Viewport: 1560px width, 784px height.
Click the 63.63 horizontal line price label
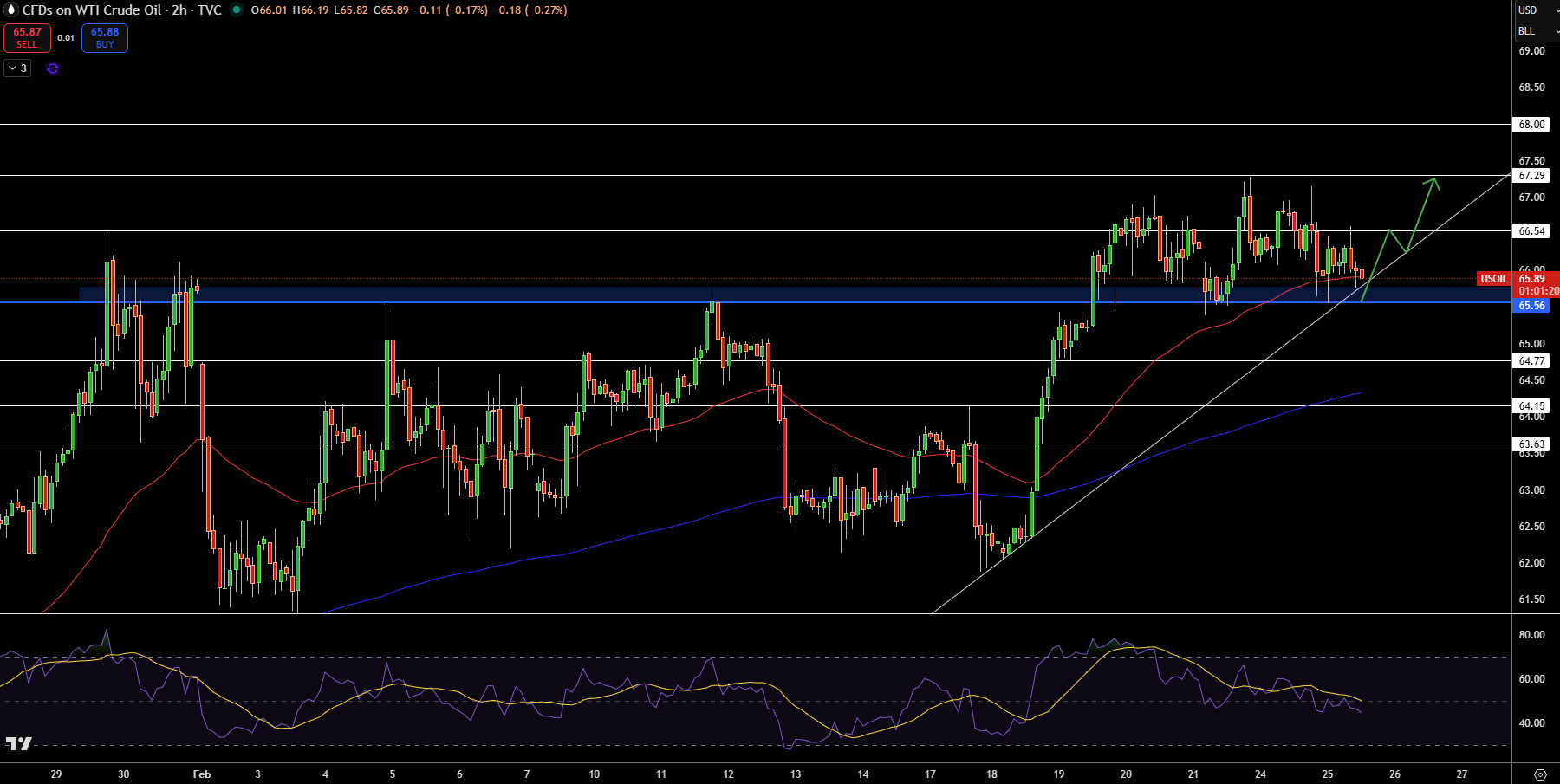[1531, 444]
